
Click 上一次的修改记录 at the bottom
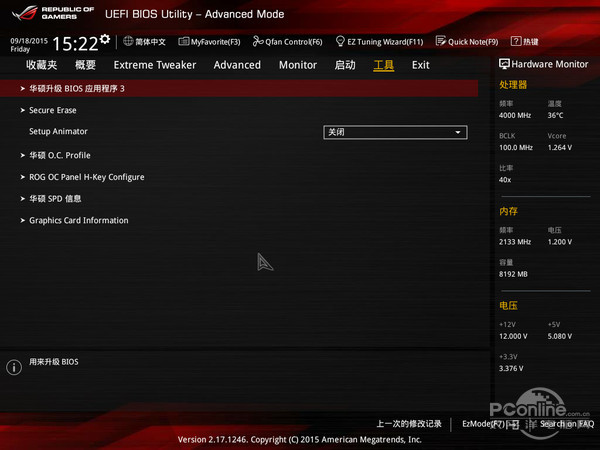click(409, 424)
